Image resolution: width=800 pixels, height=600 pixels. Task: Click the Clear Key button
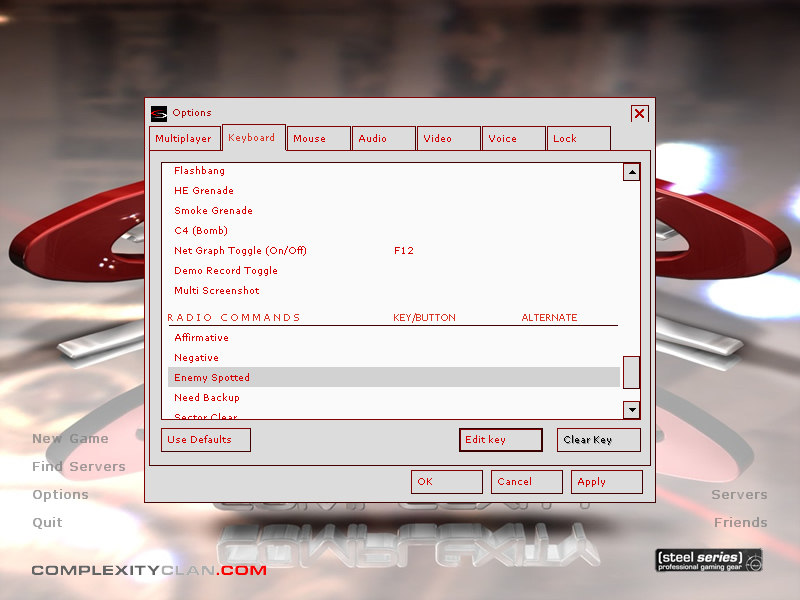(598, 440)
